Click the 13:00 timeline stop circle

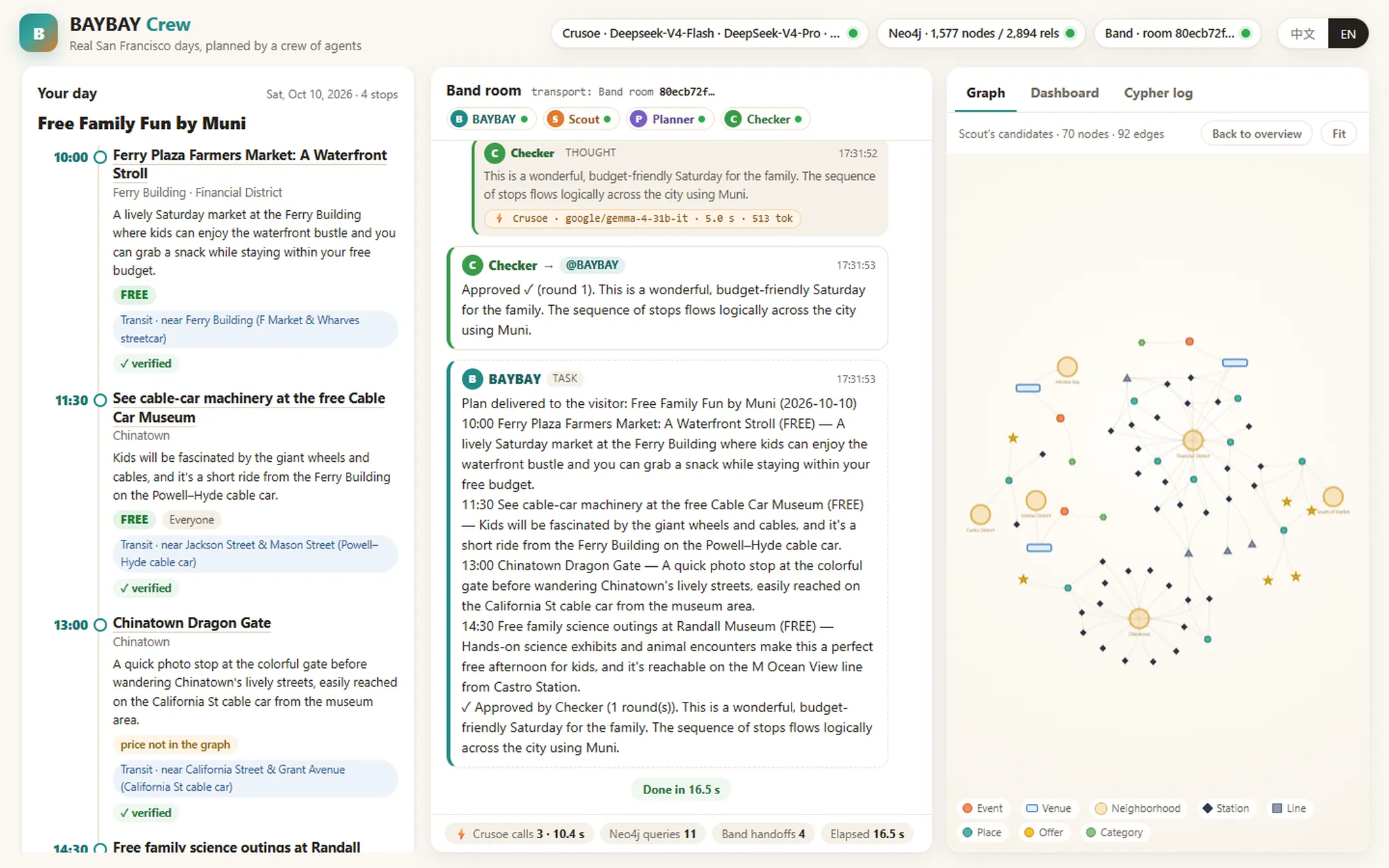[x=100, y=625]
